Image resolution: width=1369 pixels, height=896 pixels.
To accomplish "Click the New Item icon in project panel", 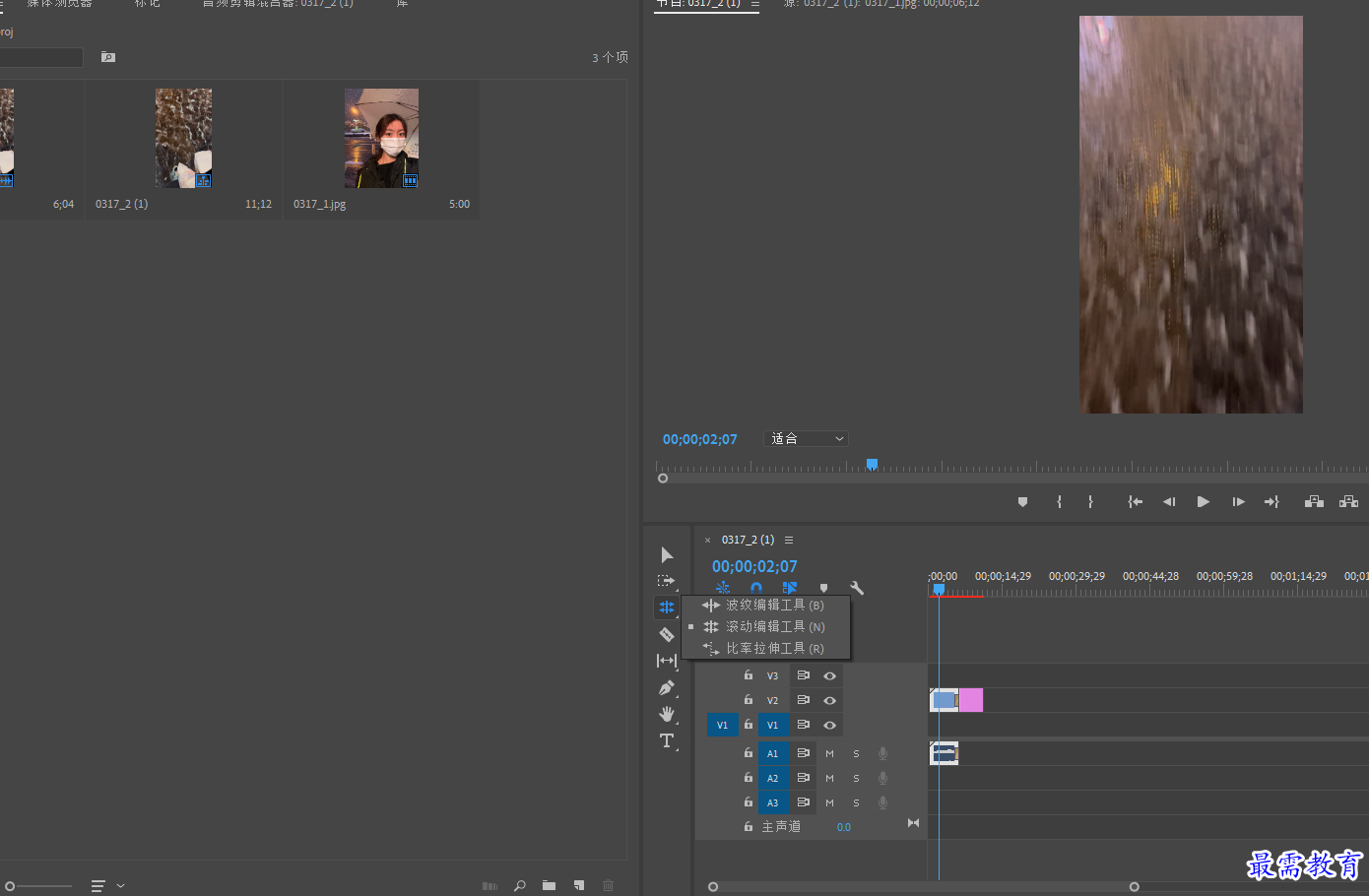I will (x=578, y=886).
